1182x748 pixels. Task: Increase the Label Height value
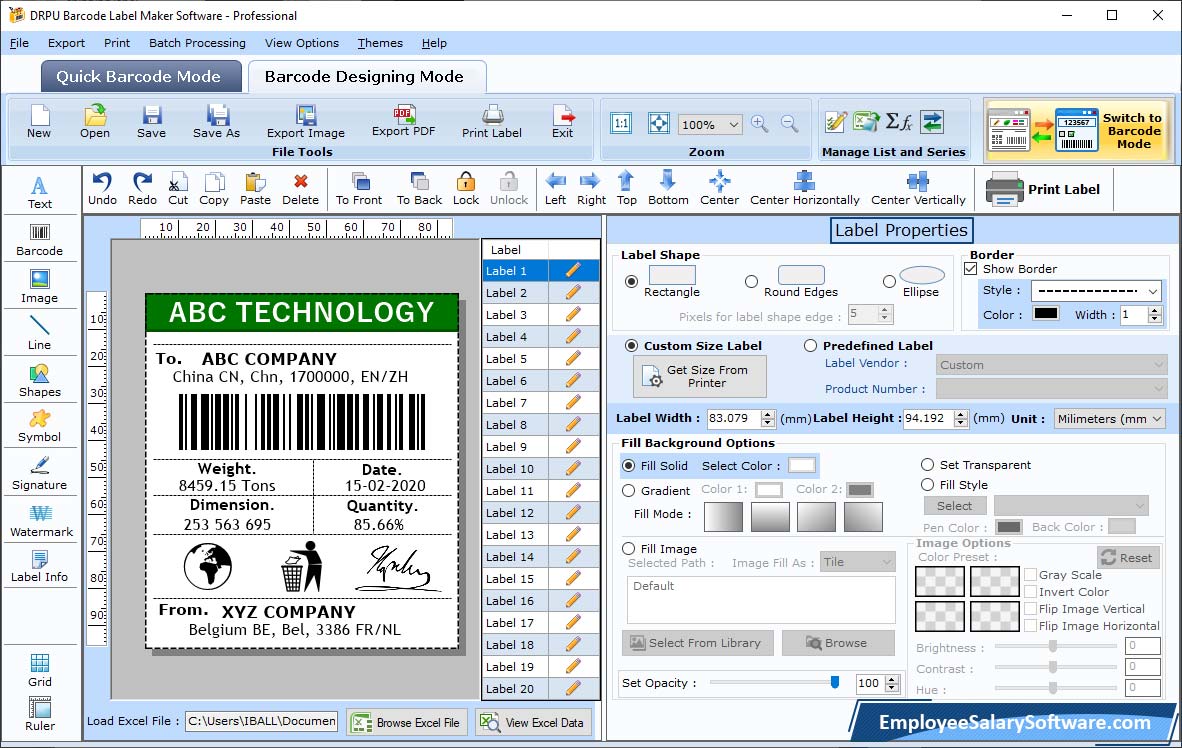pos(961,414)
